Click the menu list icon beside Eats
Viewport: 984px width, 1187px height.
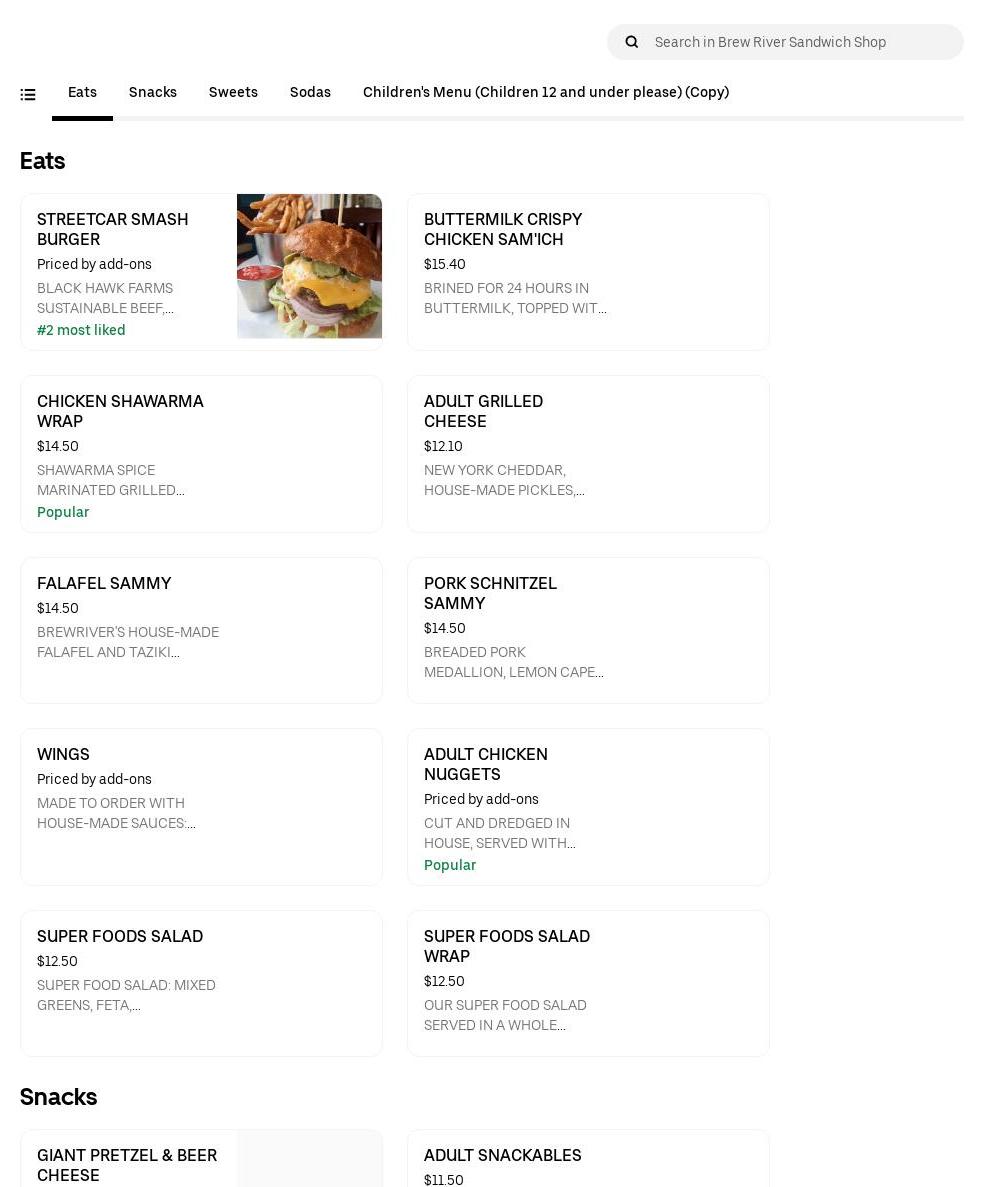coord(28,94)
